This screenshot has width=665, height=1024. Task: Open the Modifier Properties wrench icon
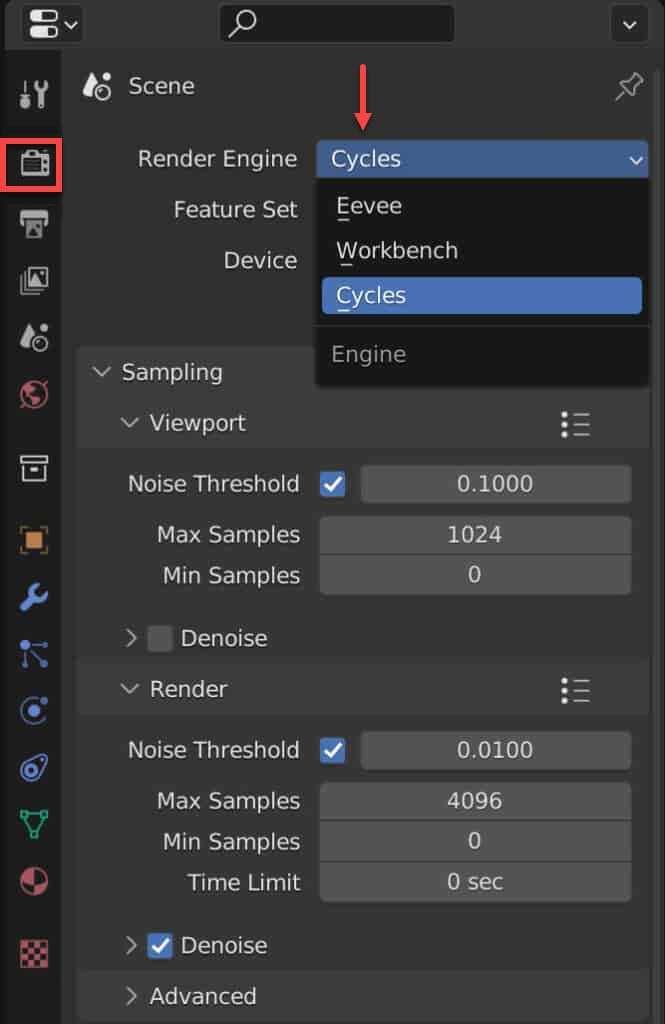(31, 597)
